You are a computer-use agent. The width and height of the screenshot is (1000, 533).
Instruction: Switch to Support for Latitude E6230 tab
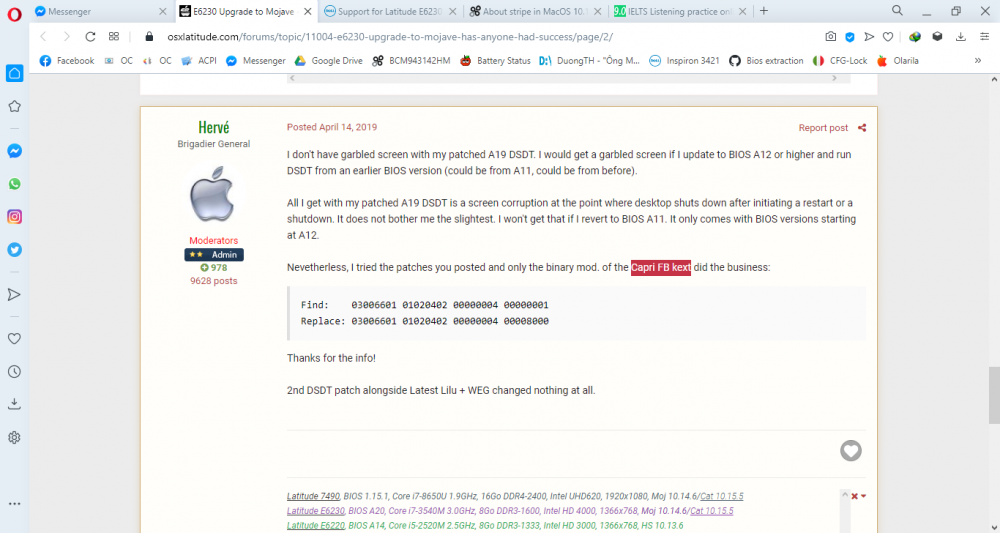(390, 11)
